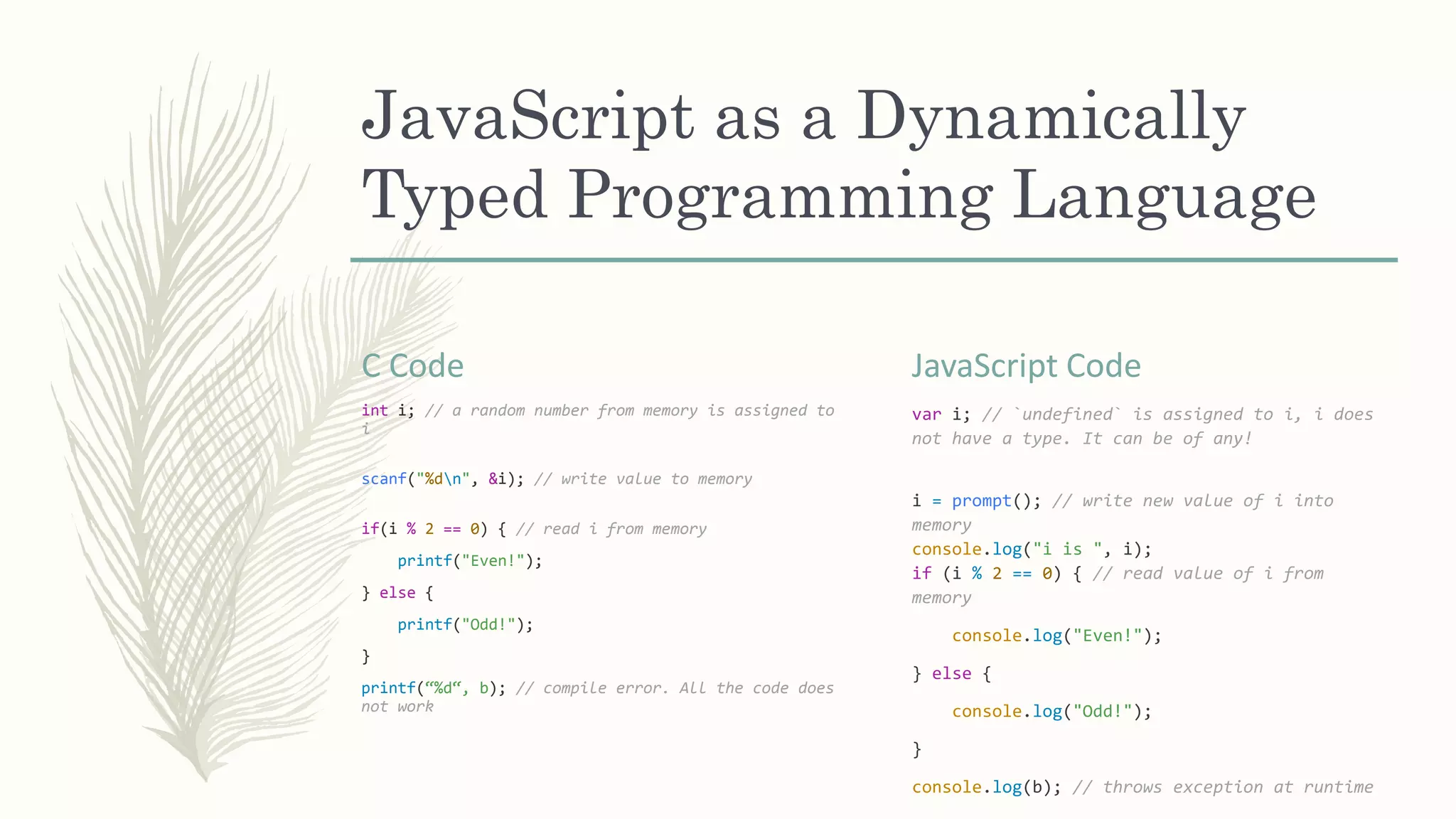1456x819 pixels.
Task: Click console.log("Even!"); line
Action: click(x=1056, y=636)
